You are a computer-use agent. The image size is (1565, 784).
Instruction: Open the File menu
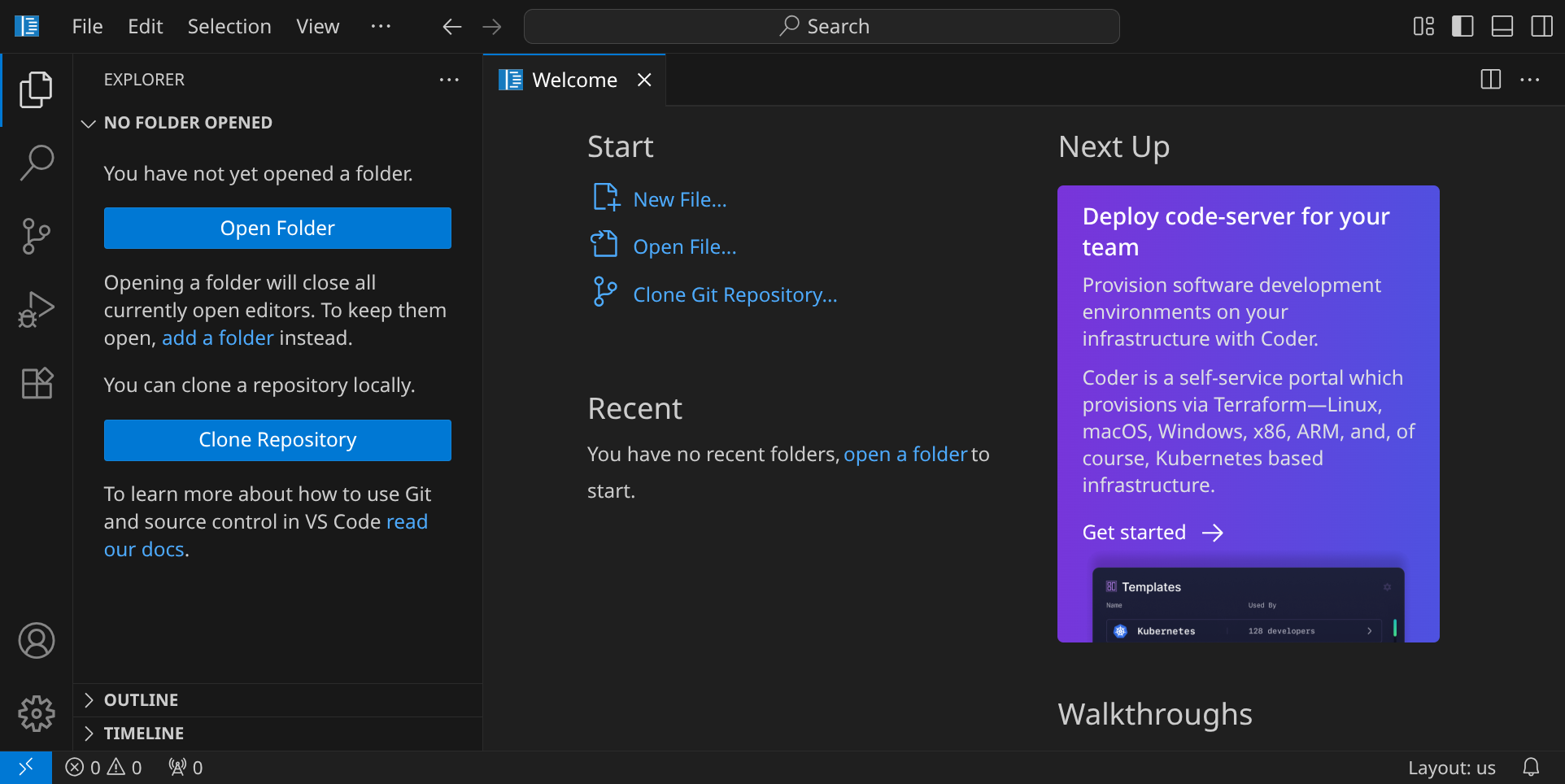tap(87, 27)
